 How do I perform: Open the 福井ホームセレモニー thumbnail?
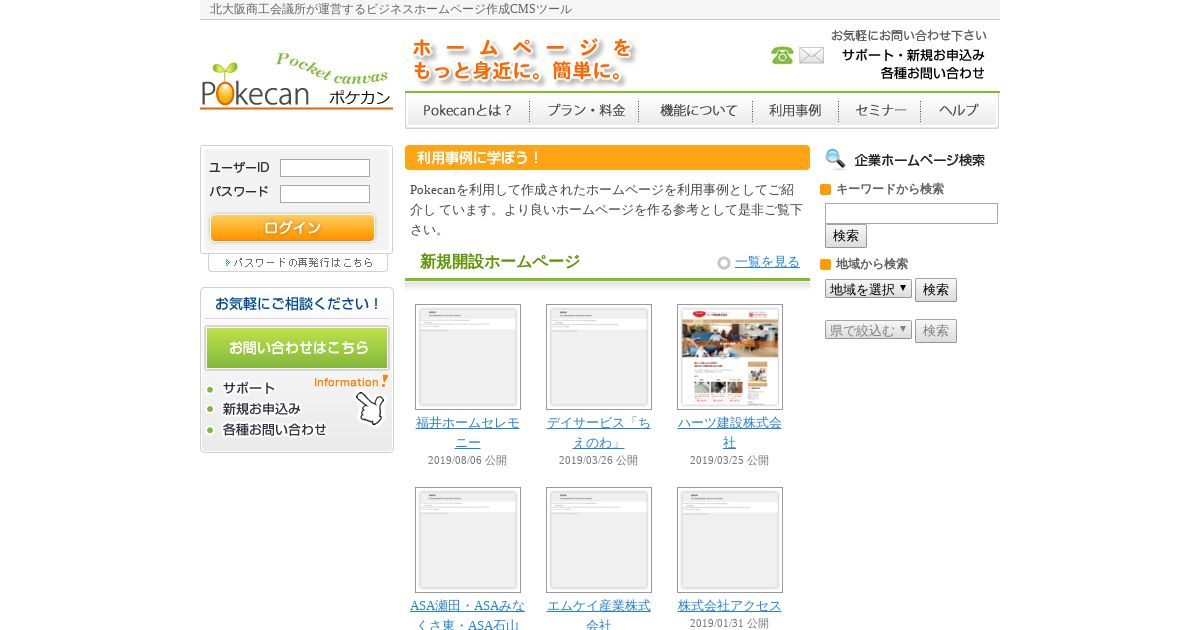tap(468, 357)
